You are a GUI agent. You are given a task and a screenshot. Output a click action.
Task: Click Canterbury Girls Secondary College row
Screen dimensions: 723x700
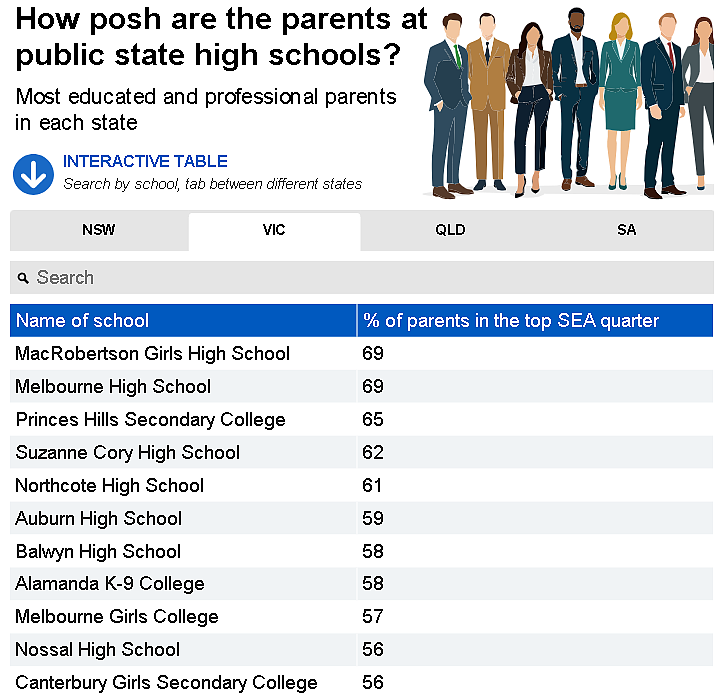[x=362, y=682]
